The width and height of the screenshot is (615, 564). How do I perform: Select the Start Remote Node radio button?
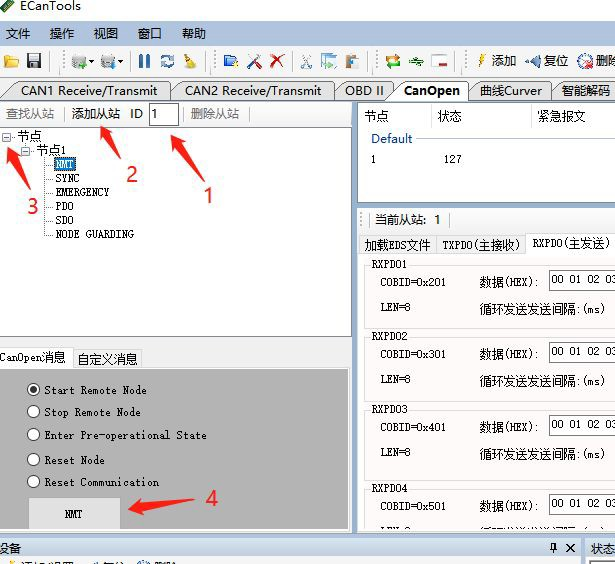pyautogui.click(x=34, y=390)
